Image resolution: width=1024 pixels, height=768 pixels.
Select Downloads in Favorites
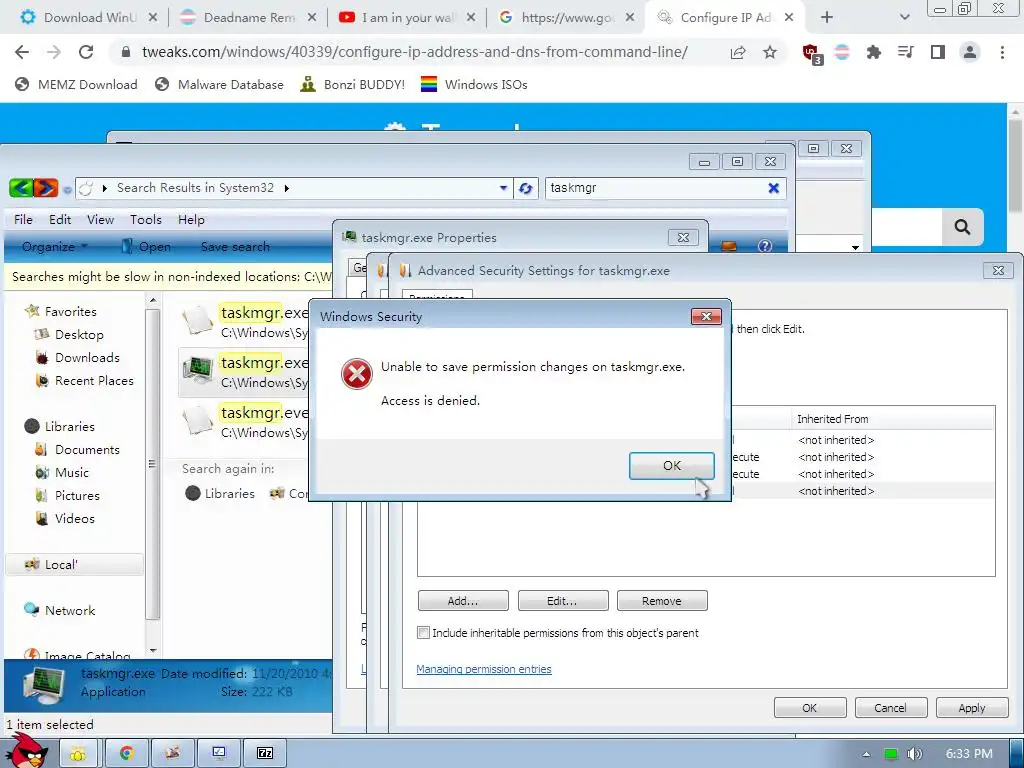click(x=87, y=358)
